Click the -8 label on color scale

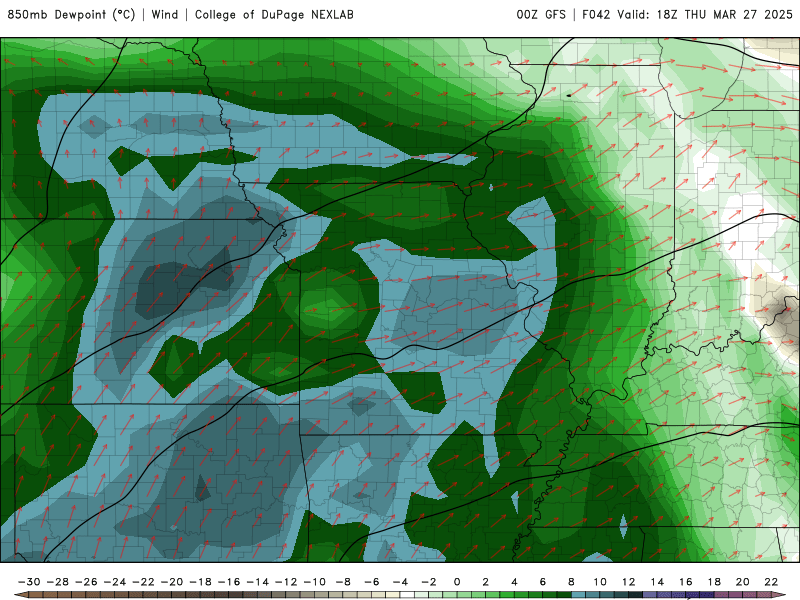(343, 582)
